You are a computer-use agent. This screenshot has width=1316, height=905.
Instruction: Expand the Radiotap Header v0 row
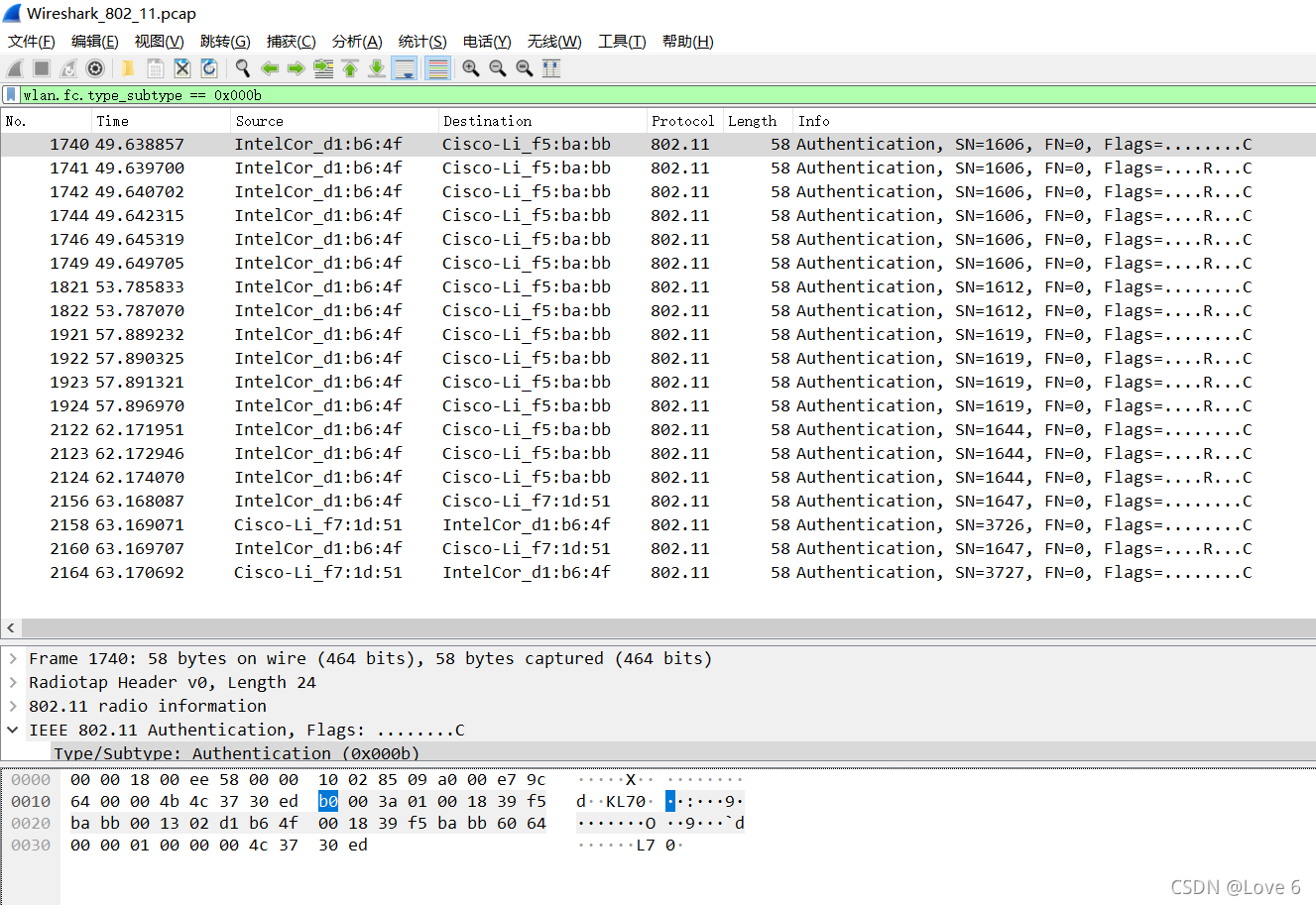[13, 682]
